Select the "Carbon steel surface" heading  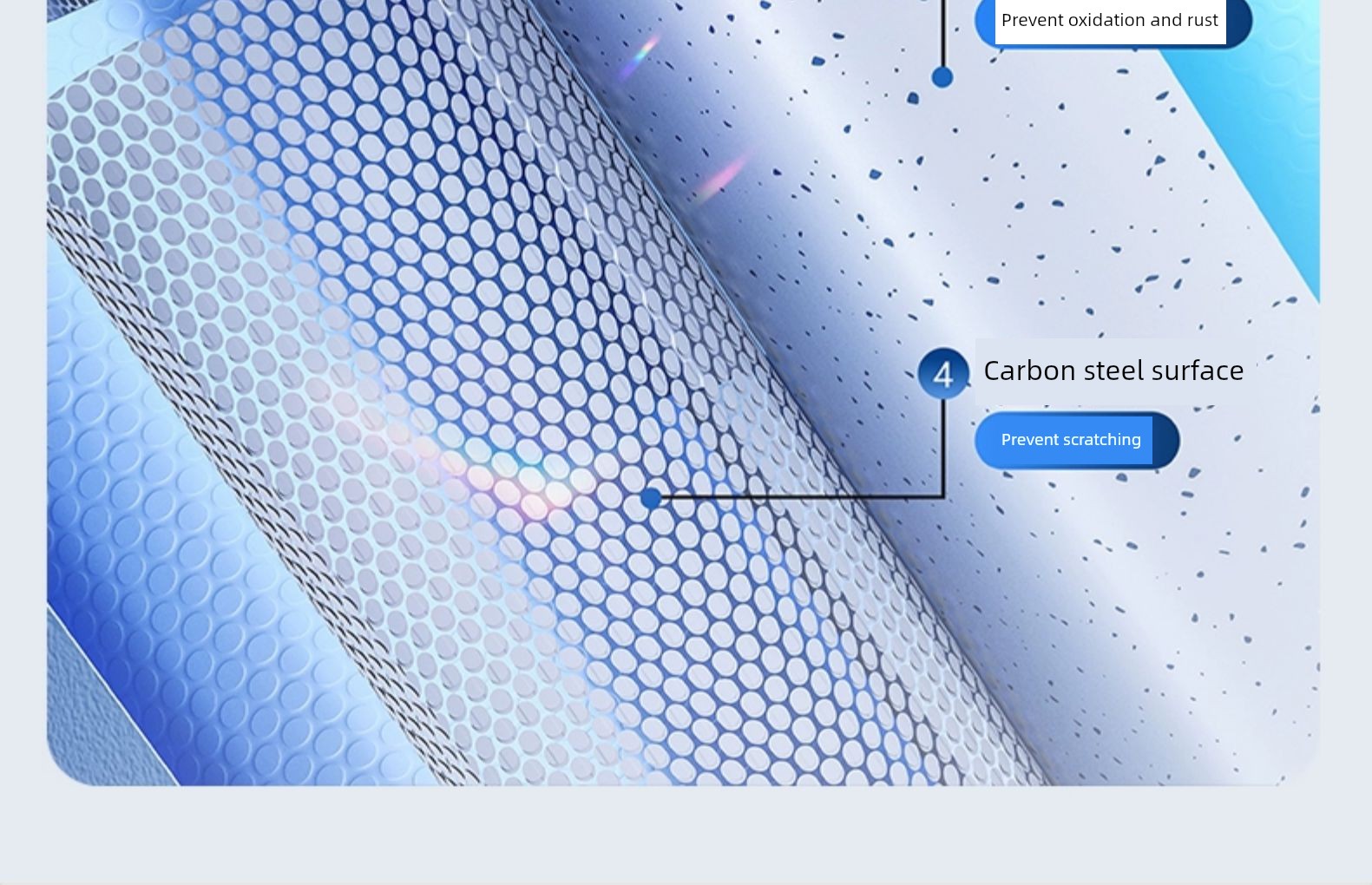(1113, 370)
